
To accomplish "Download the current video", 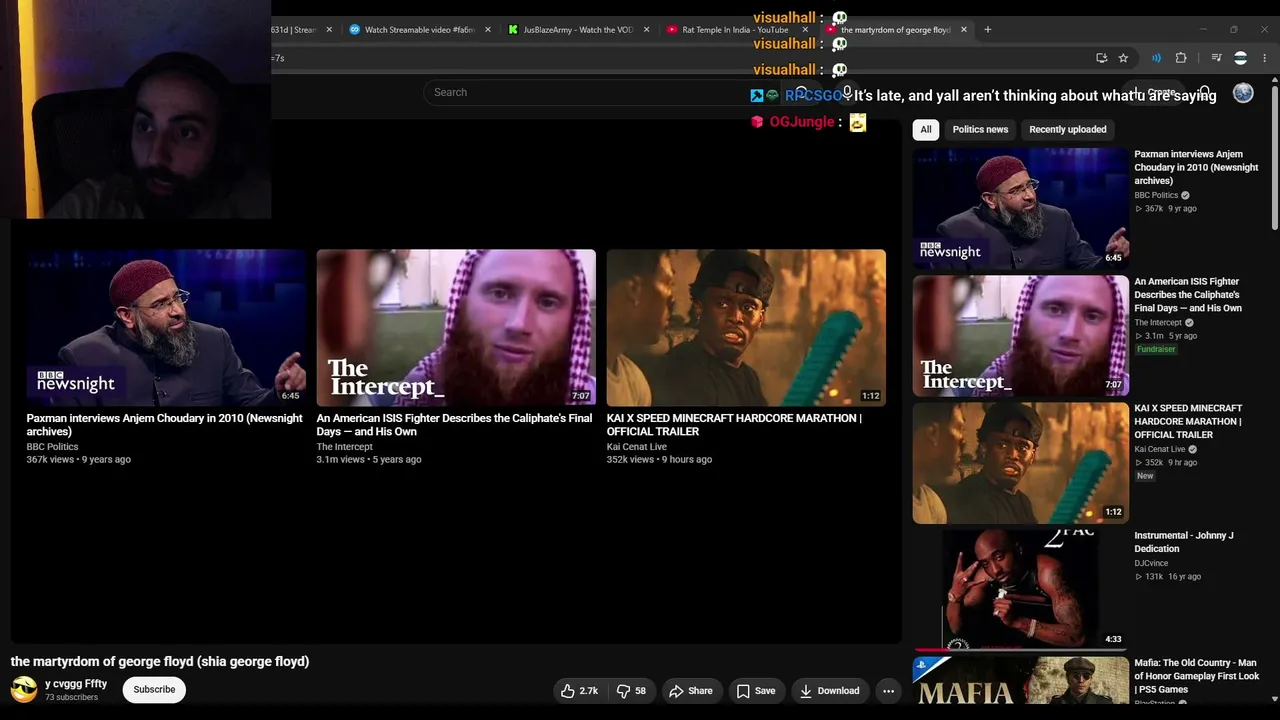I will [x=829, y=691].
